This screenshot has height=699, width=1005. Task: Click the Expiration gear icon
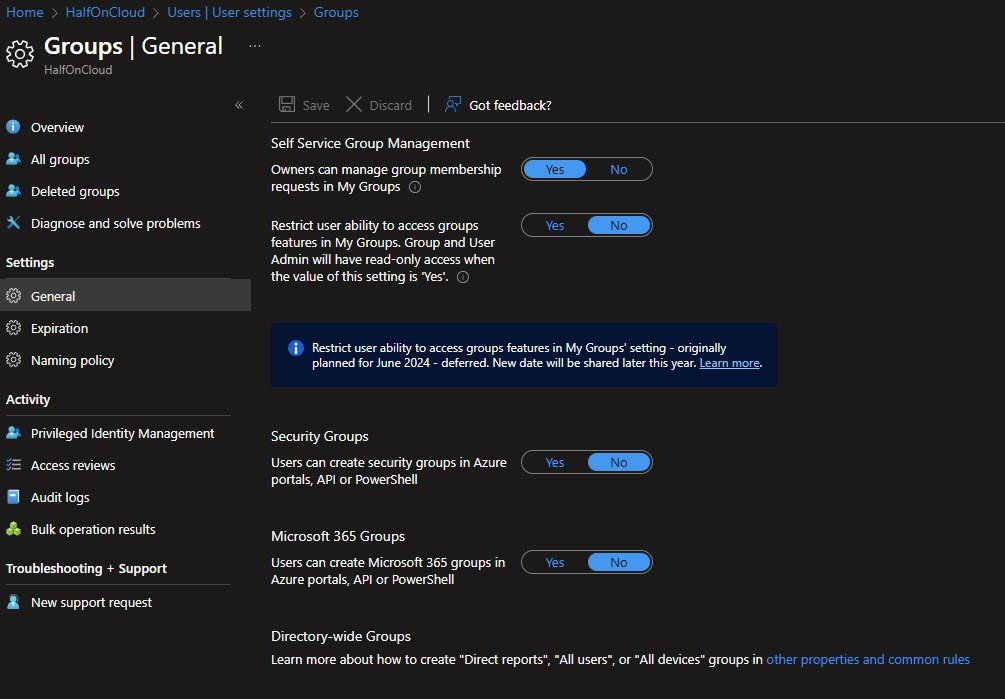[13, 328]
